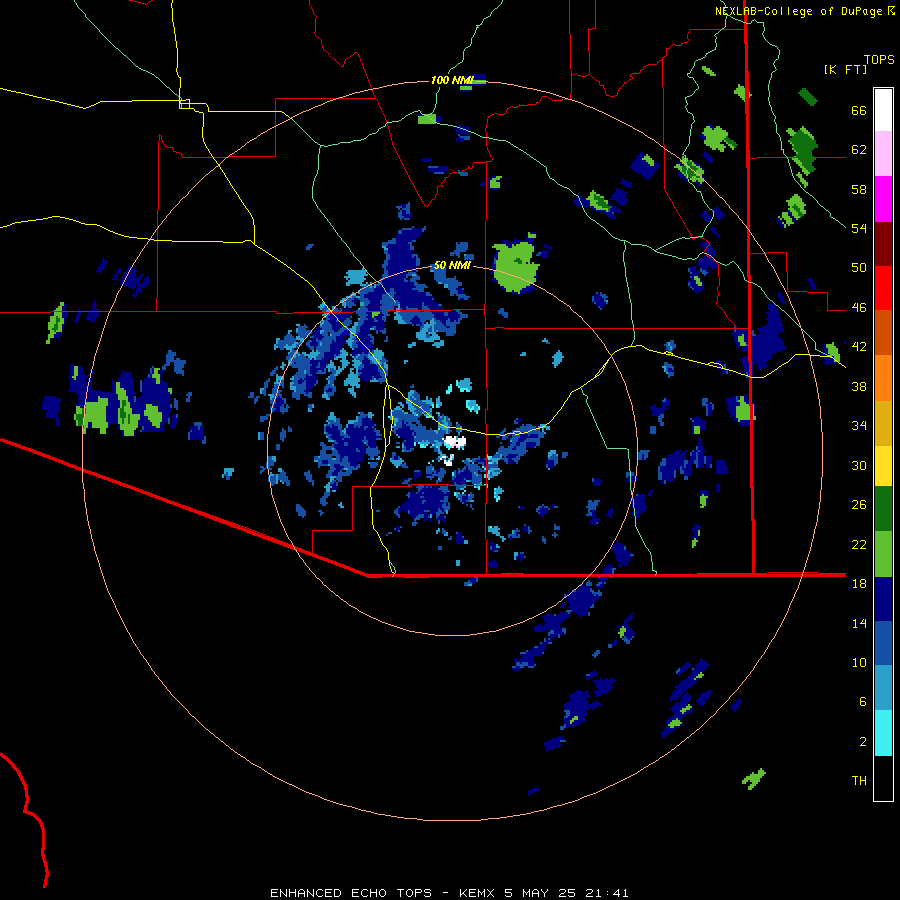Click the "50" legend value

tap(859, 268)
